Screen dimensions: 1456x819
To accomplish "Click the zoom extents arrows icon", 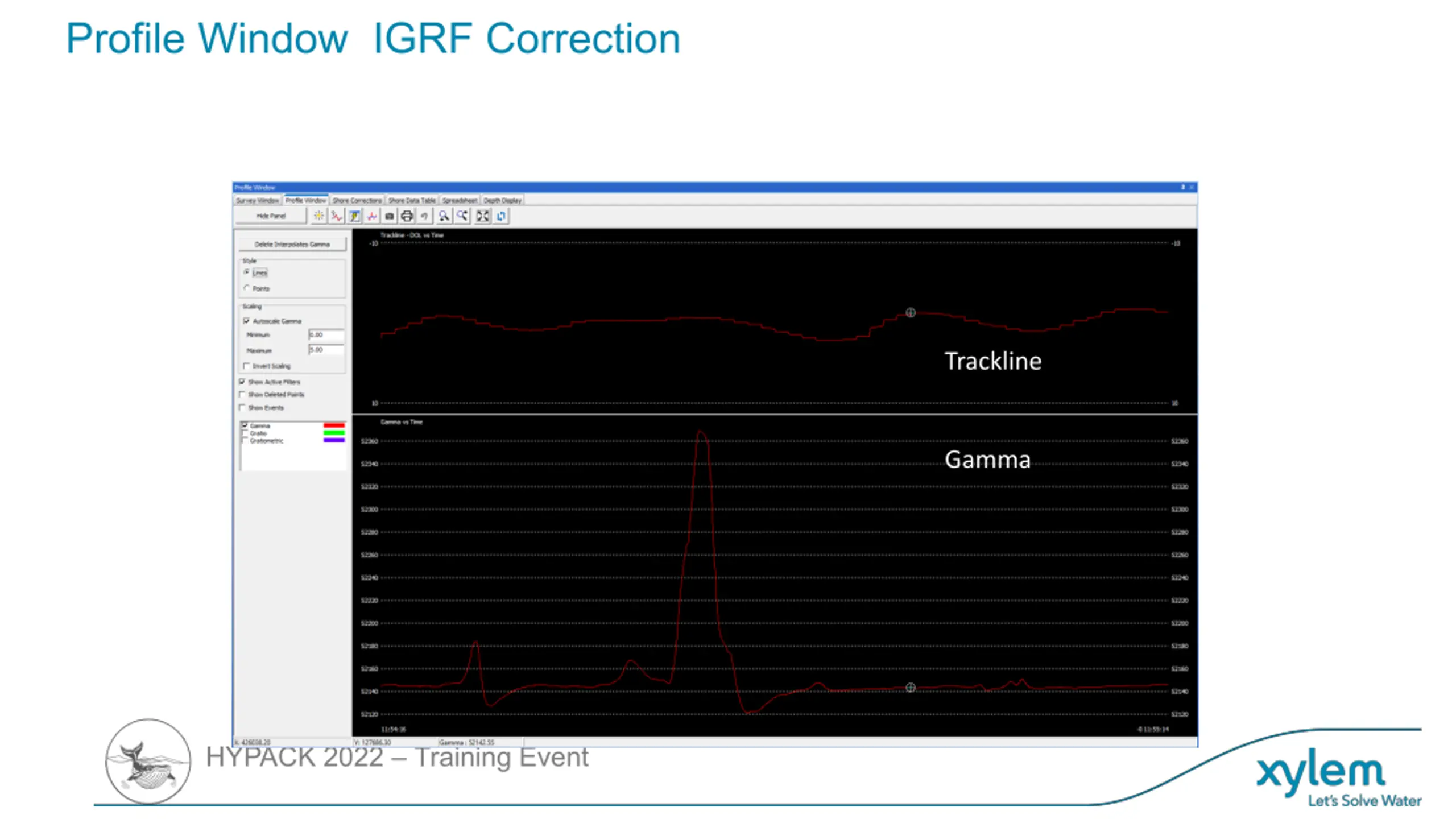I will pos(483,216).
